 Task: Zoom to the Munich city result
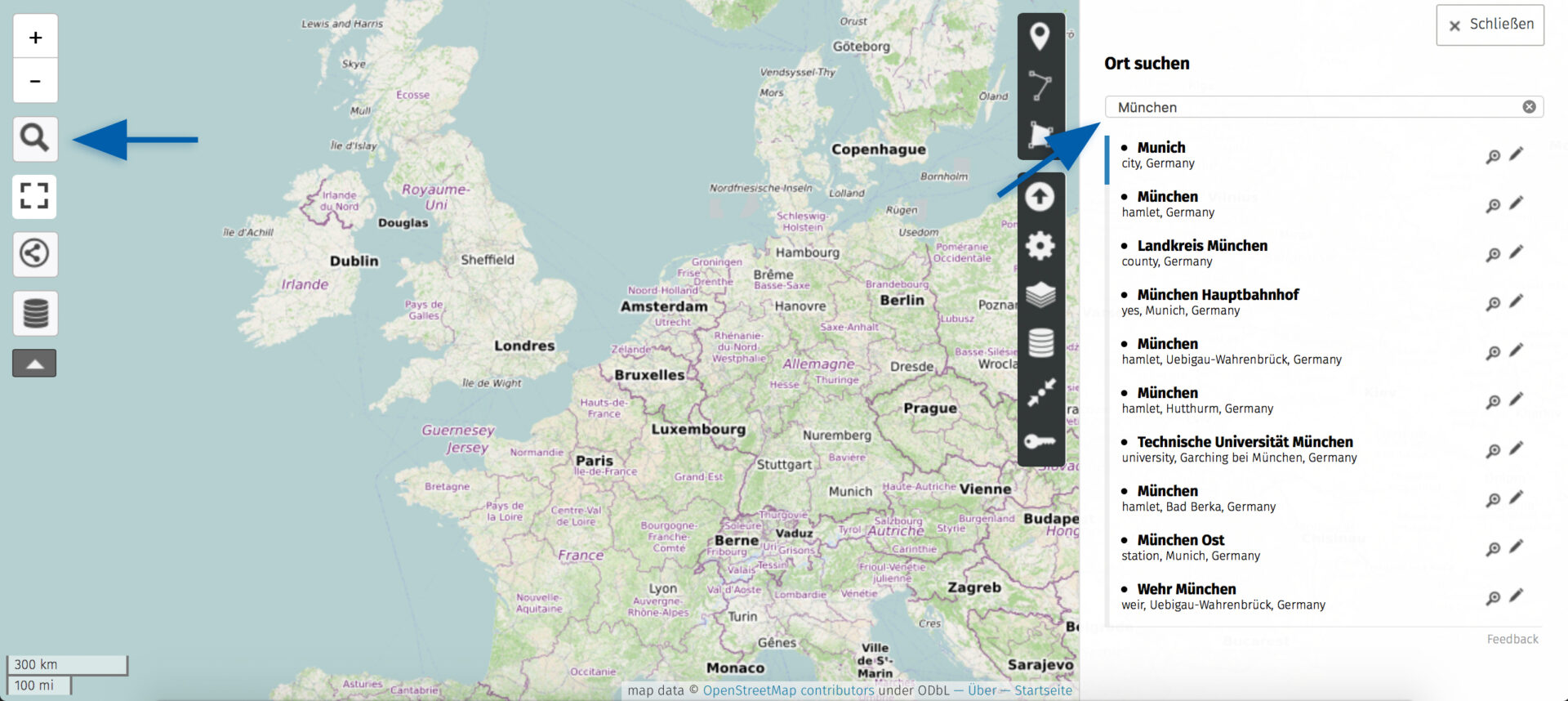pos(1493,156)
